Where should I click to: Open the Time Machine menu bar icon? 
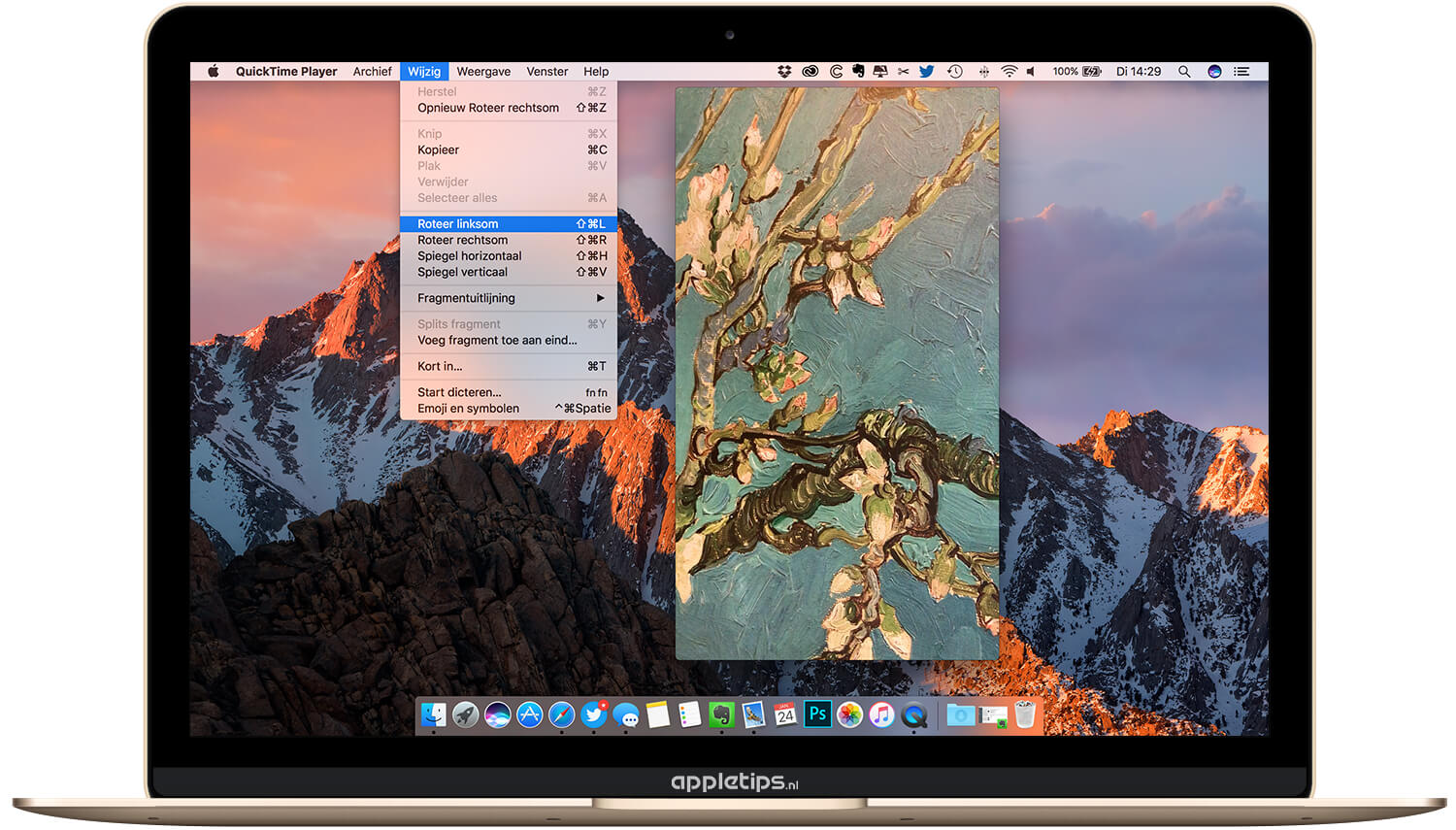pyautogui.click(x=955, y=71)
